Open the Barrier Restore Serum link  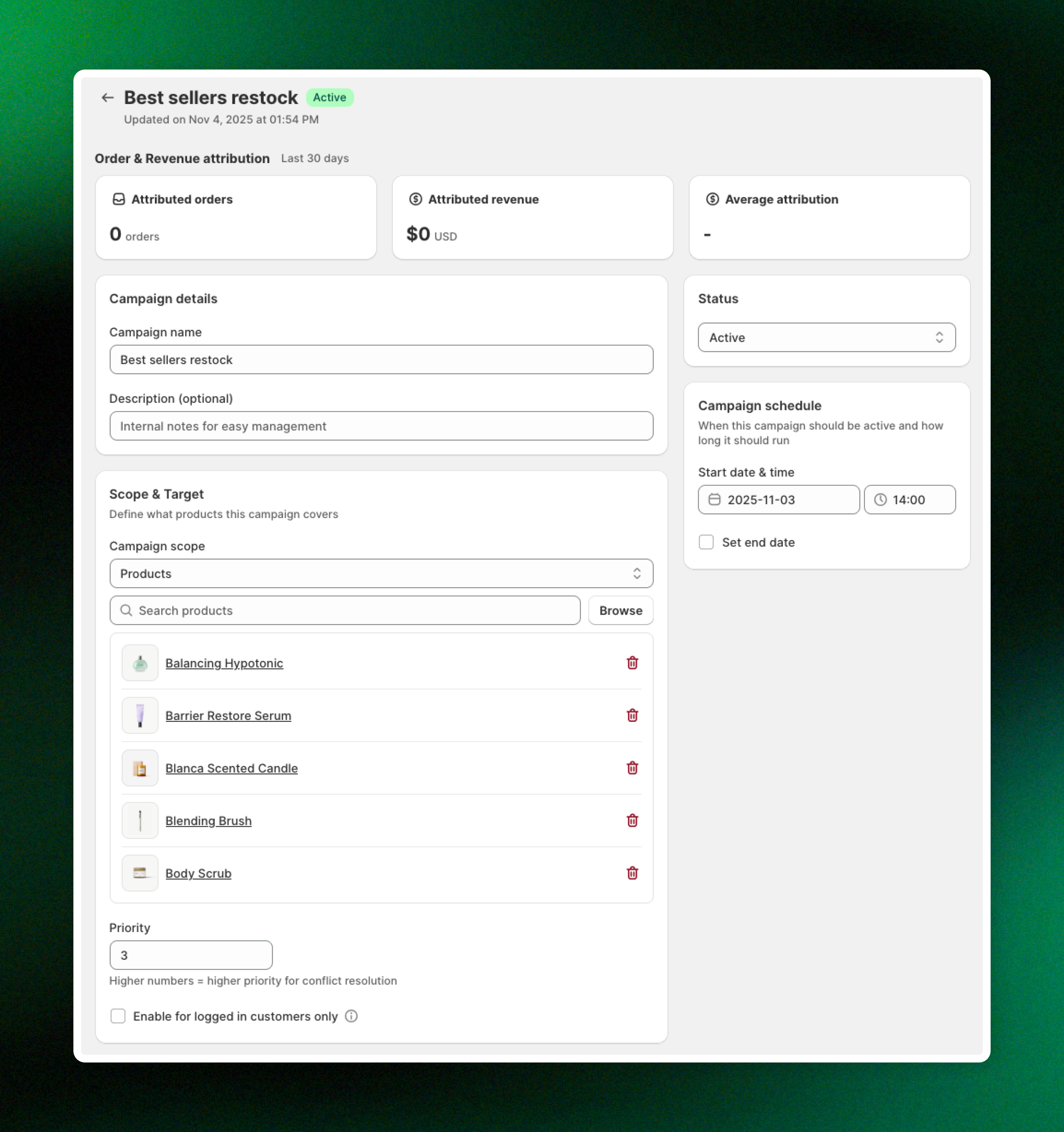tap(228, 716)
